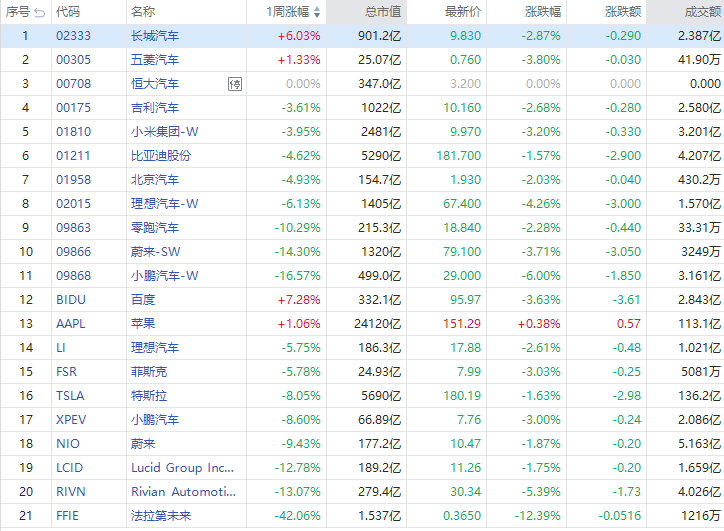This screenshot has height=531, width=724.
Task: Open the 小米集团-W stock link
Action: [x=165, y=132]
